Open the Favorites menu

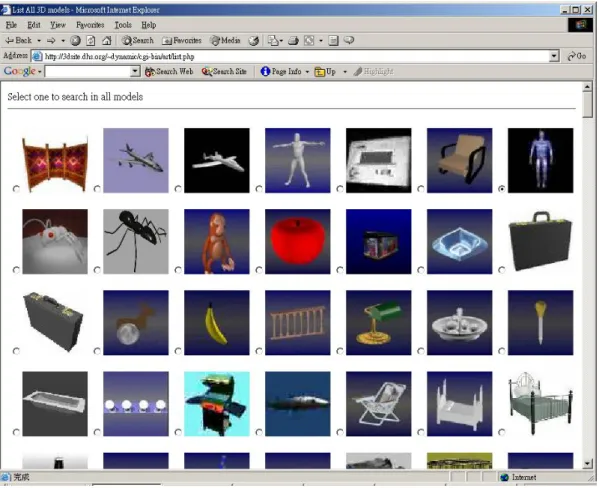coord(90,25)
